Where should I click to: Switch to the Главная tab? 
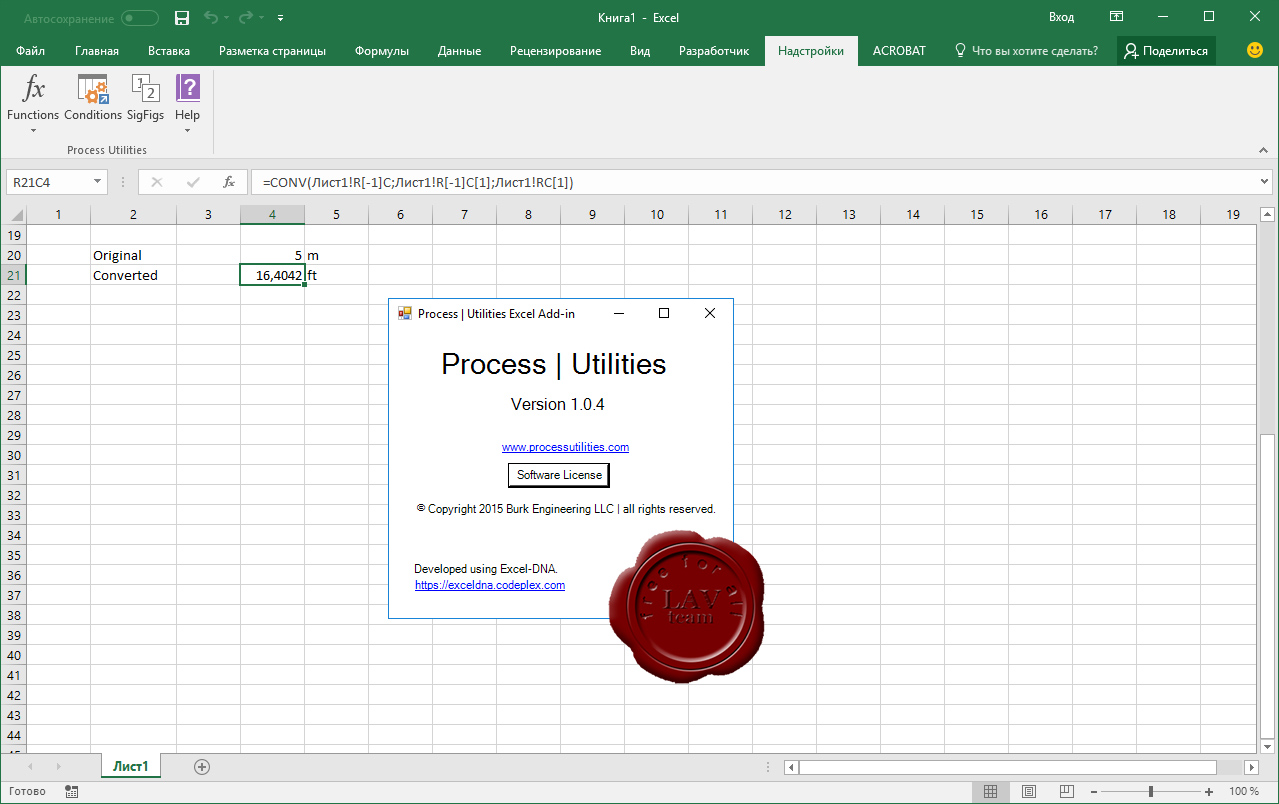click(x=97, y=51)
